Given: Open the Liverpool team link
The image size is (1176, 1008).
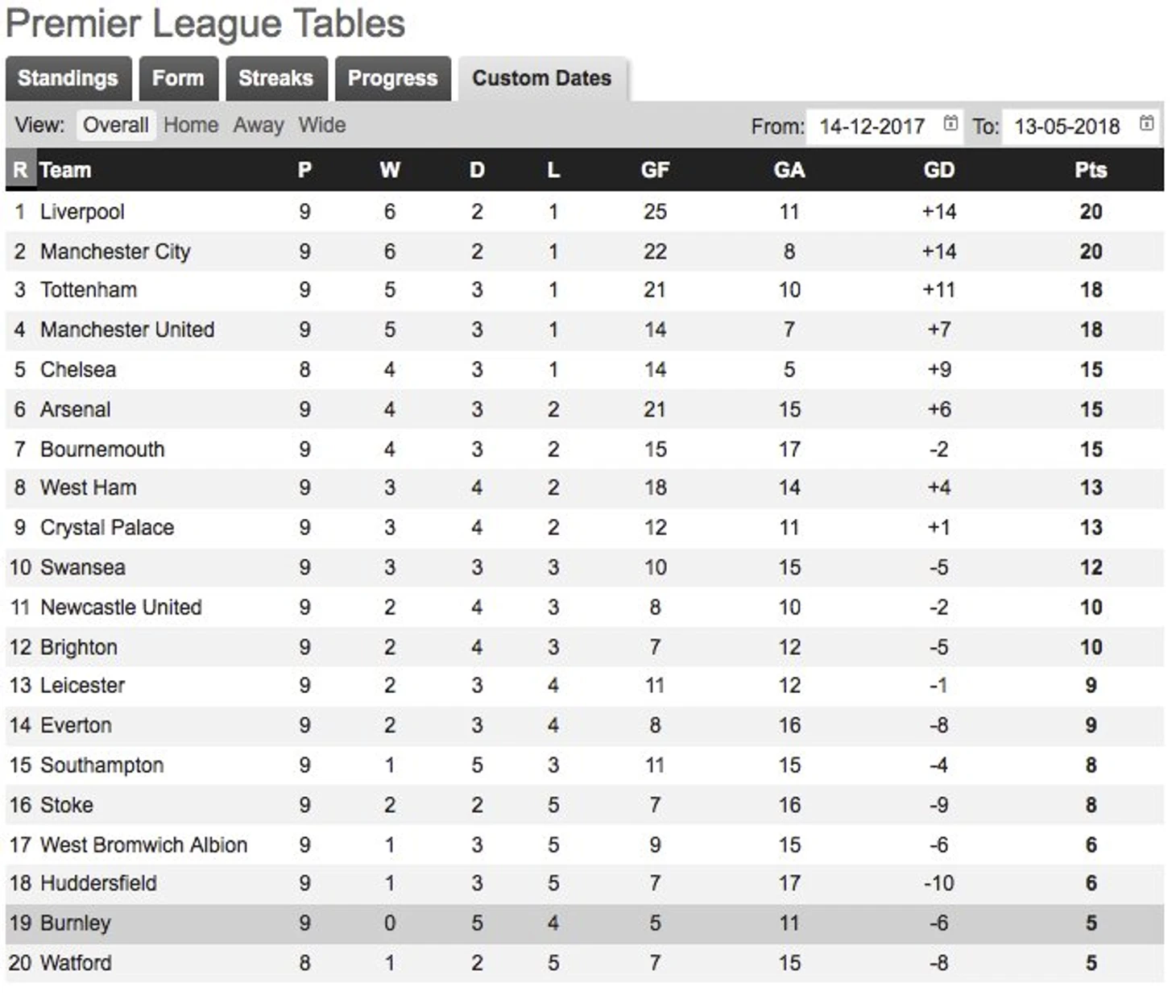Looking at the screenshot, I should click(x=82, y=212).
